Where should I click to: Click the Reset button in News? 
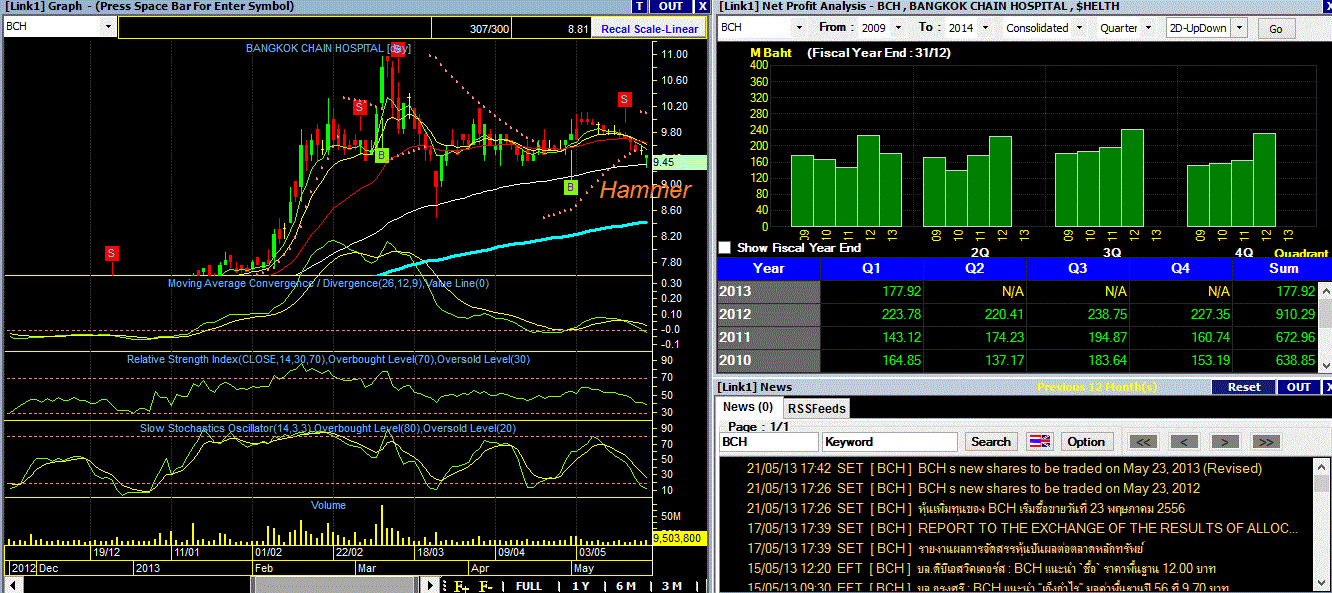1244,387
